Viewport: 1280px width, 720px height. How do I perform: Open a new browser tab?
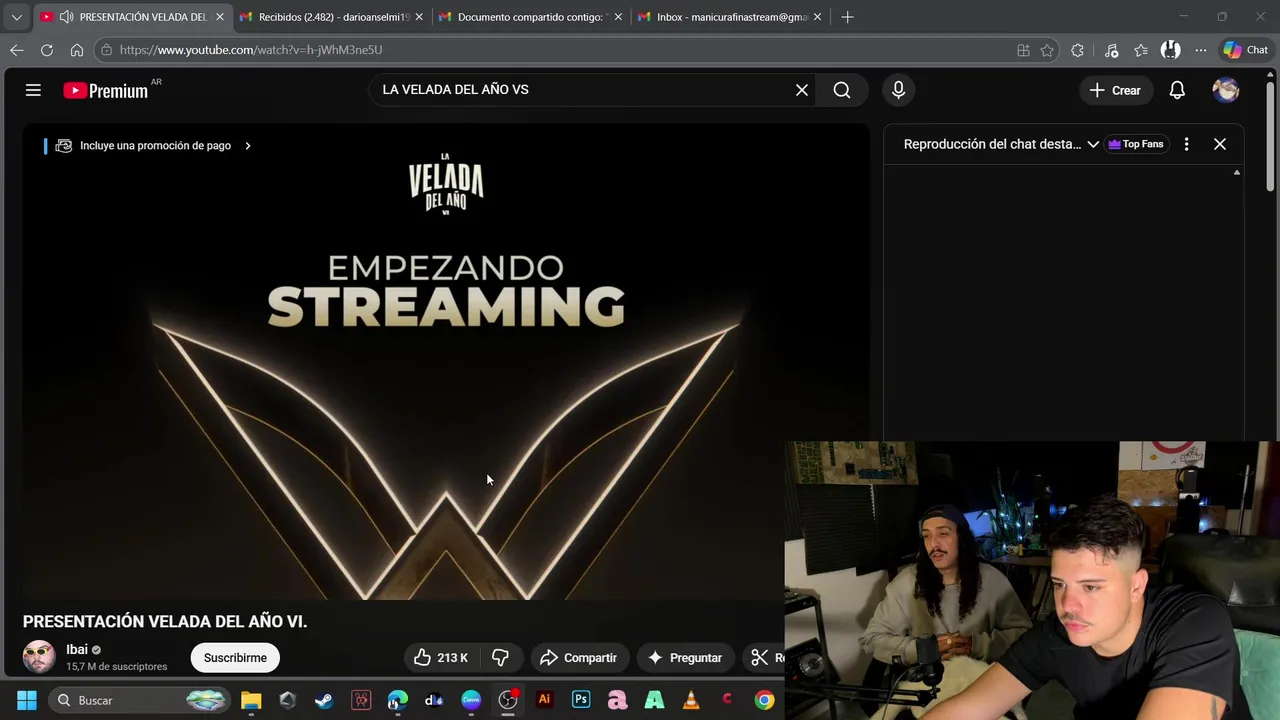click(x=848, y=17)
